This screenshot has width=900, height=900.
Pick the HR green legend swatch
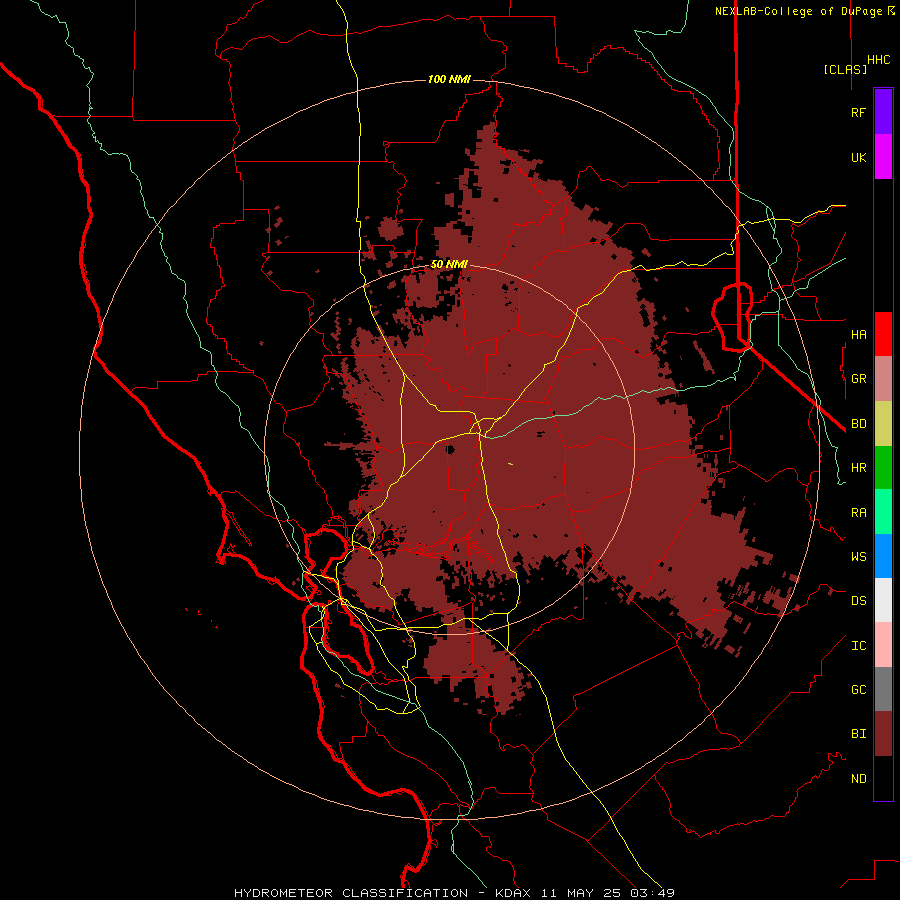point(883,468)
